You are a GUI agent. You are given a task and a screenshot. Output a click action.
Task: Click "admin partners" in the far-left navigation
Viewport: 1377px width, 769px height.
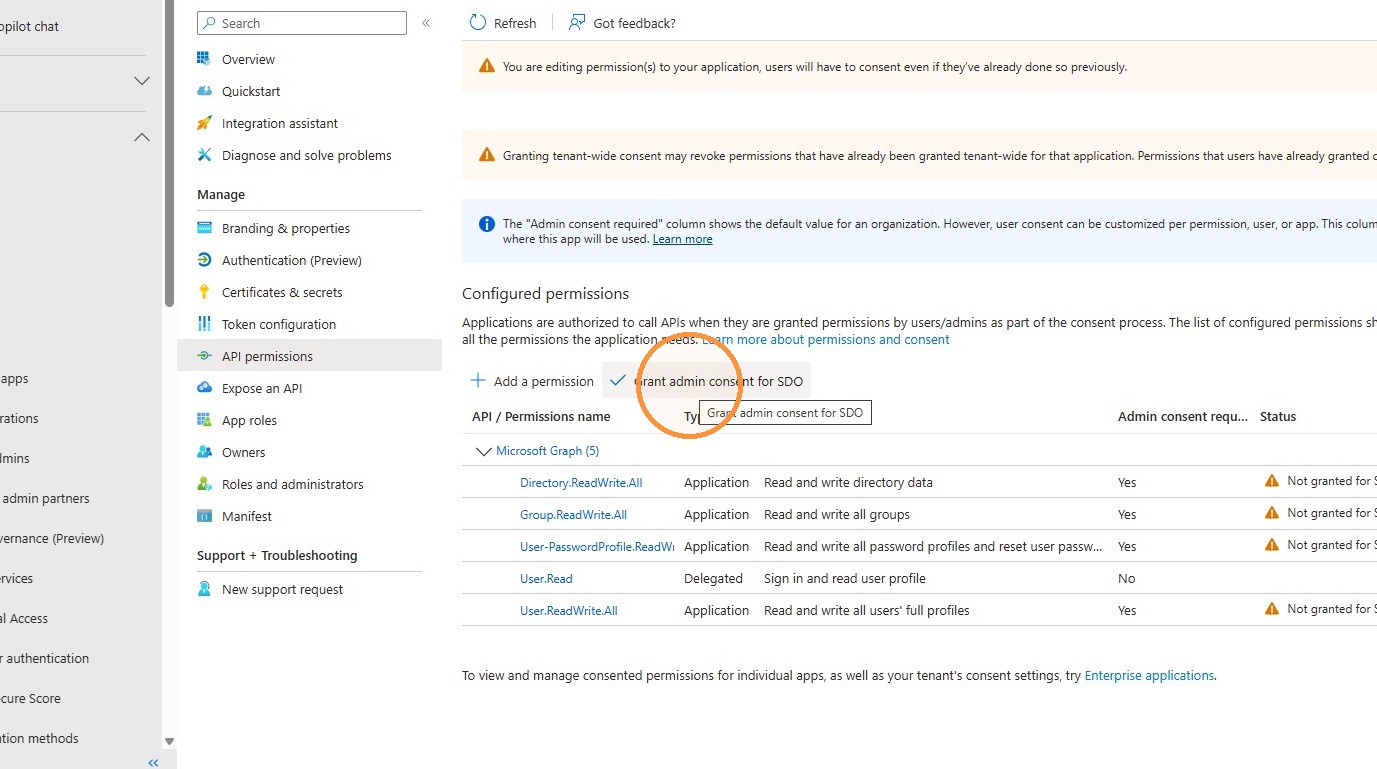point(45,499)
